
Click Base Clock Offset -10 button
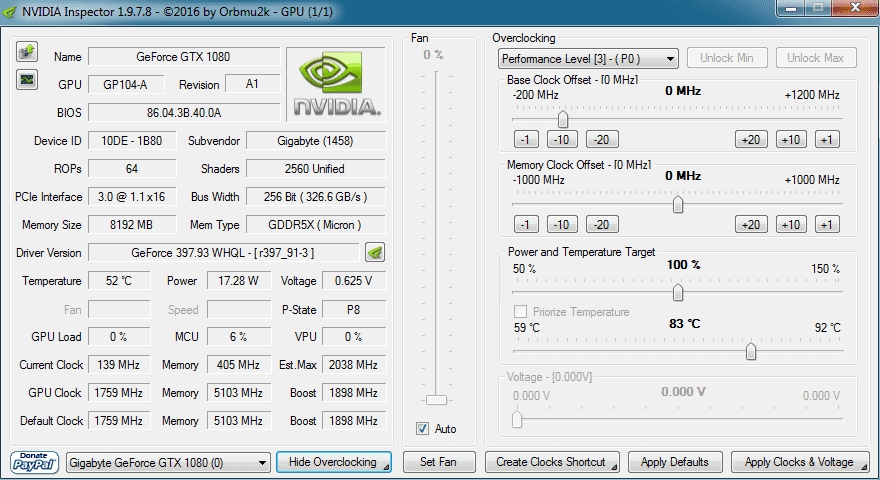(x=562, y=140)
